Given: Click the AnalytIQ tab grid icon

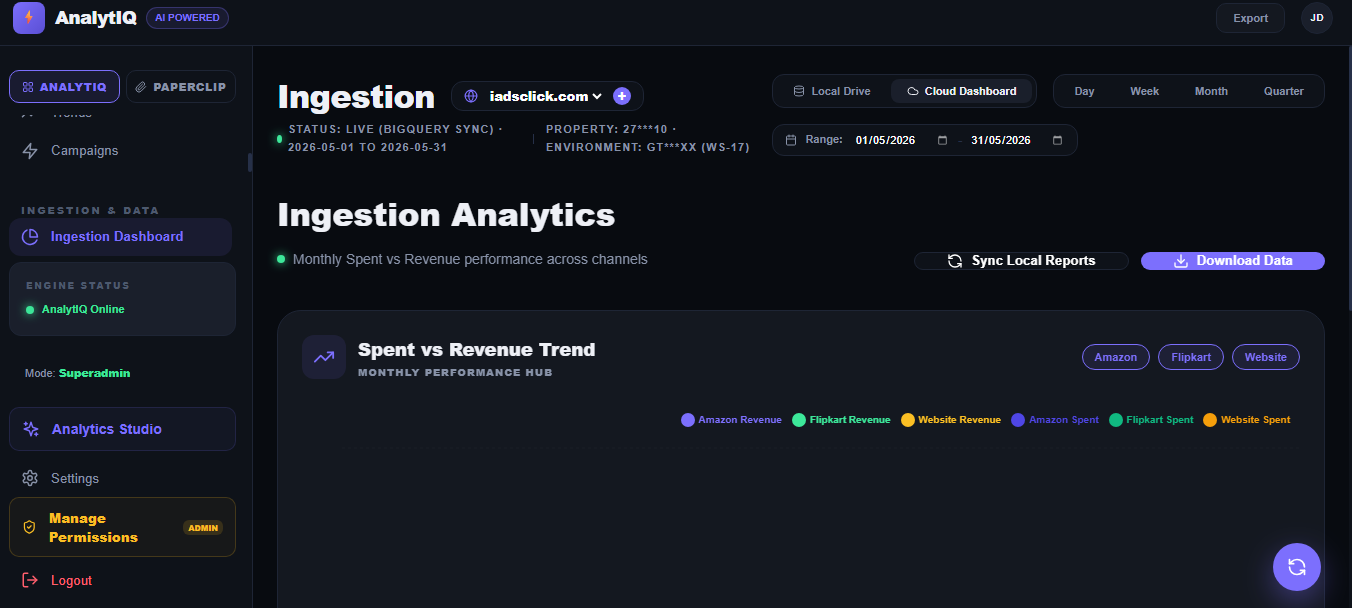Looking at the screenshot, I should pyautogui.click(x=28, y=87).
